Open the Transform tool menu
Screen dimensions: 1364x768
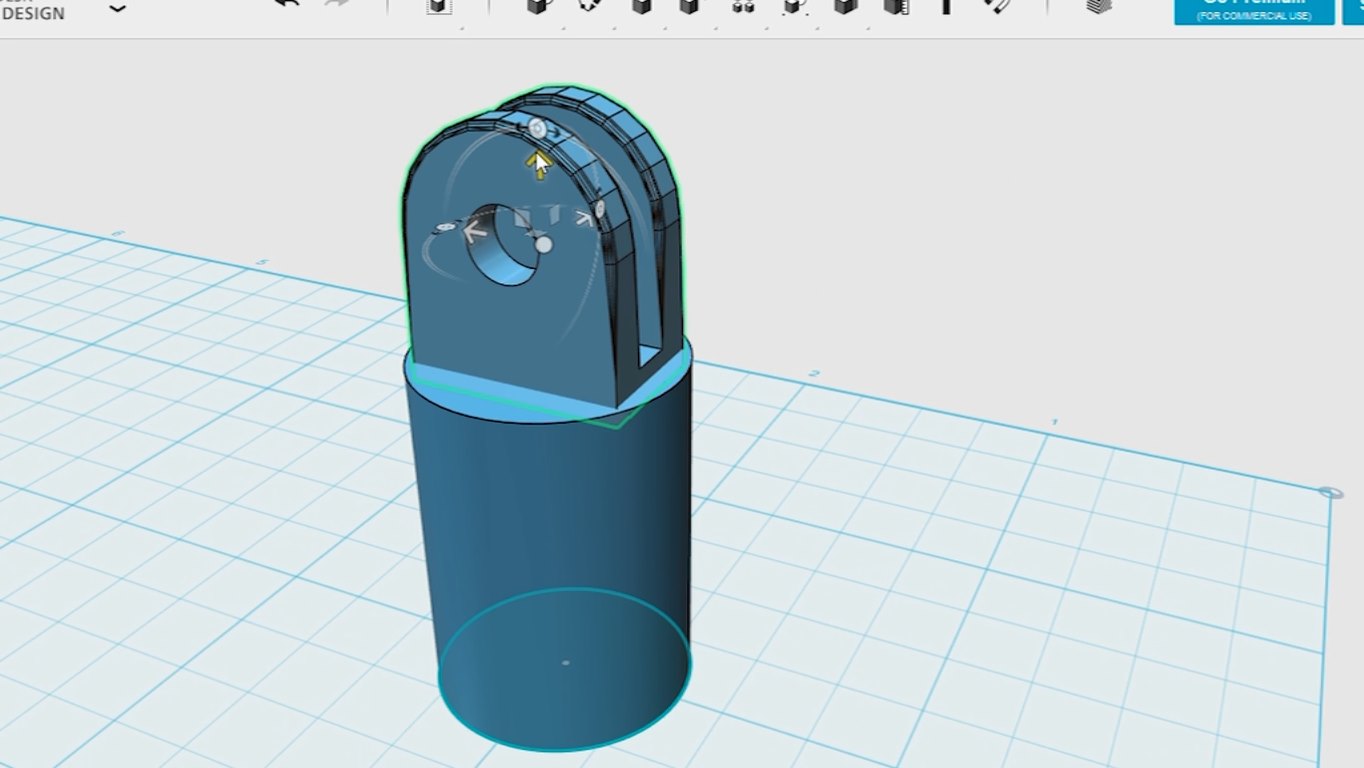[438, 6]
